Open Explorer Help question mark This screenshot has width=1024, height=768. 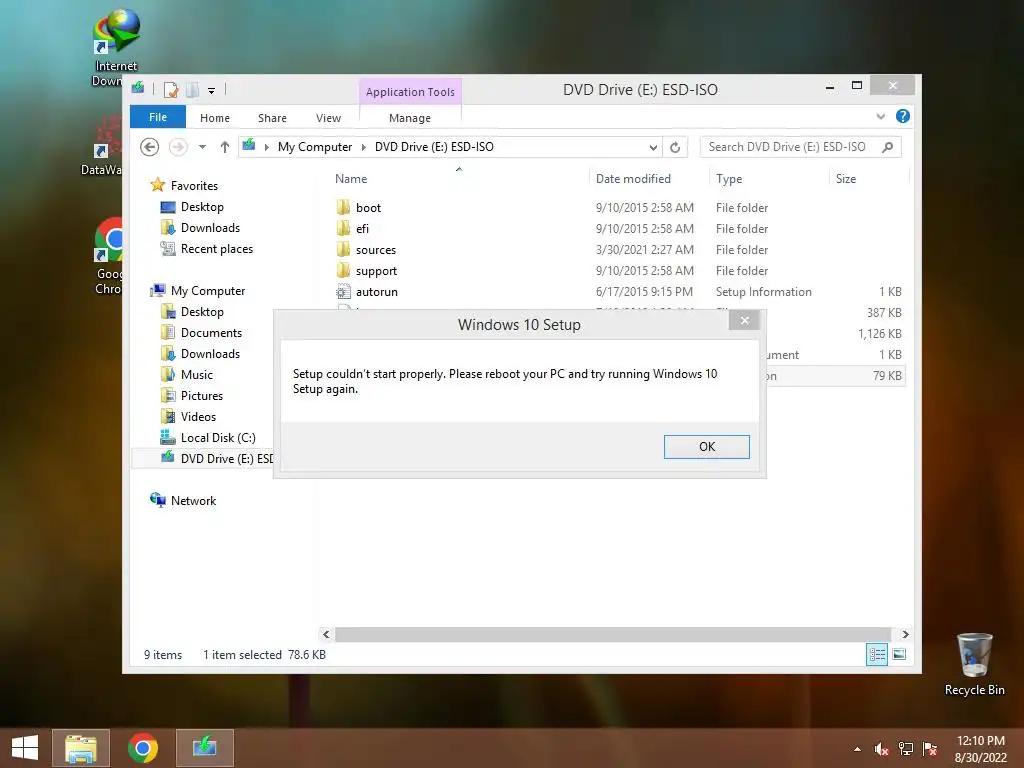click(x=903, y=116)
